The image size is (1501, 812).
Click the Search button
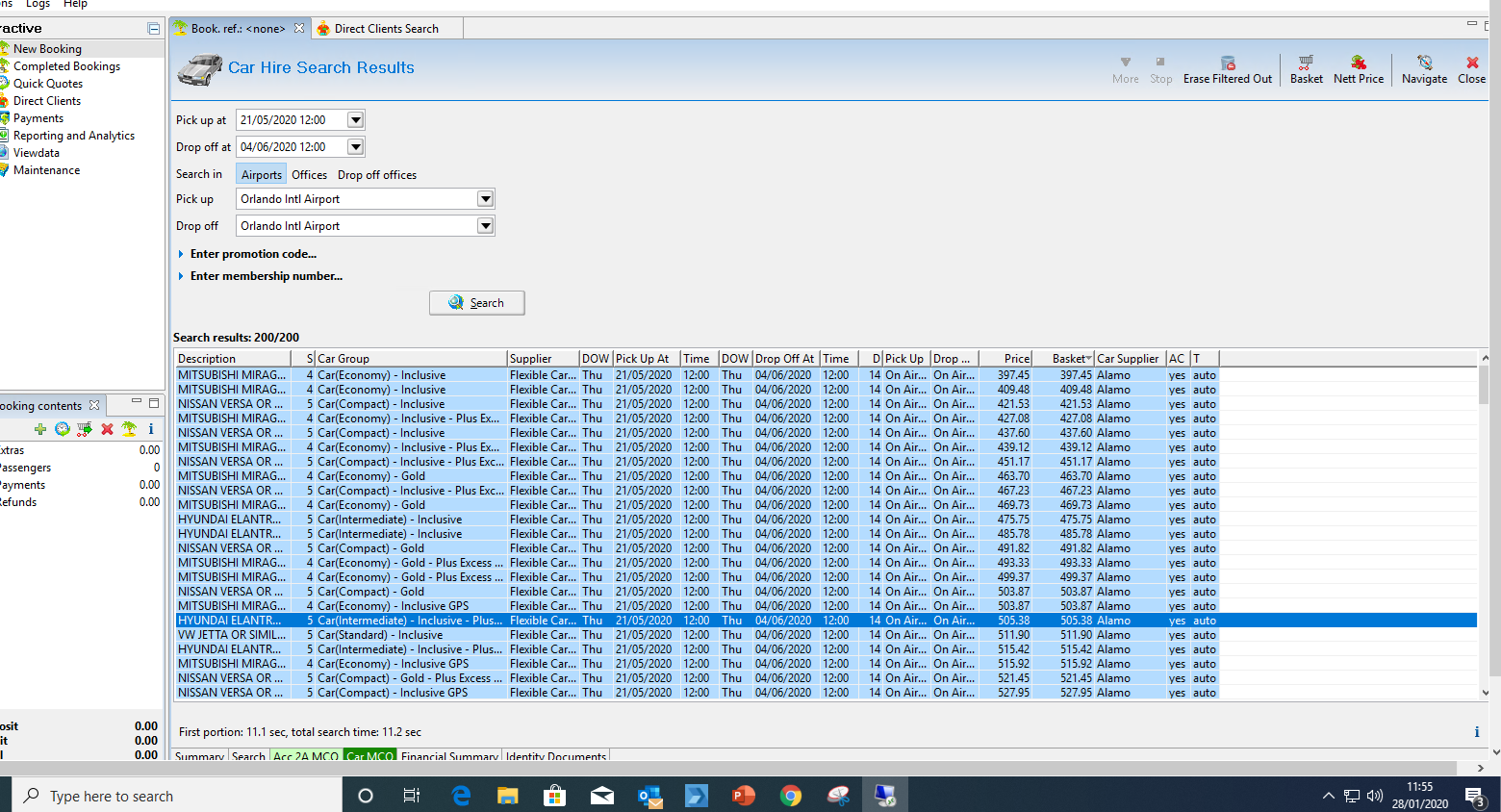[x=476, y=303]
